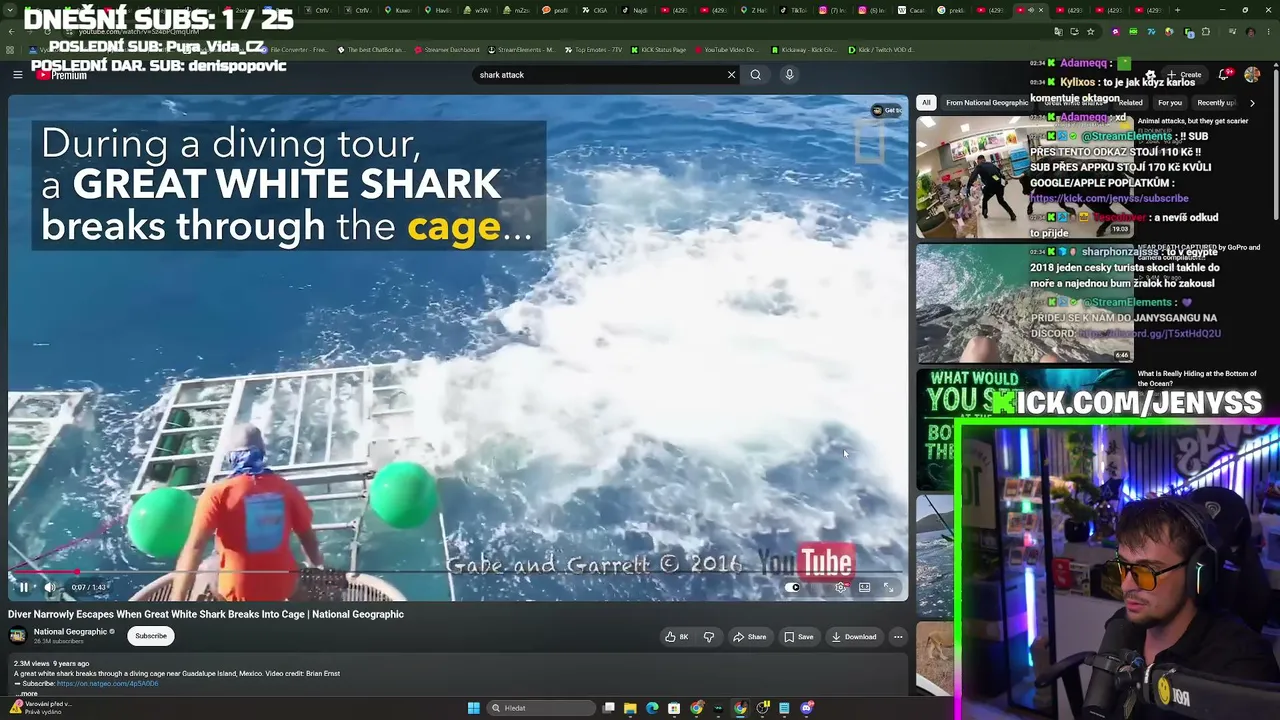The width and height of the screenshot is (1280, 720).
Task: Open the Microsoft Store taskbar icon
Action: 674,708
